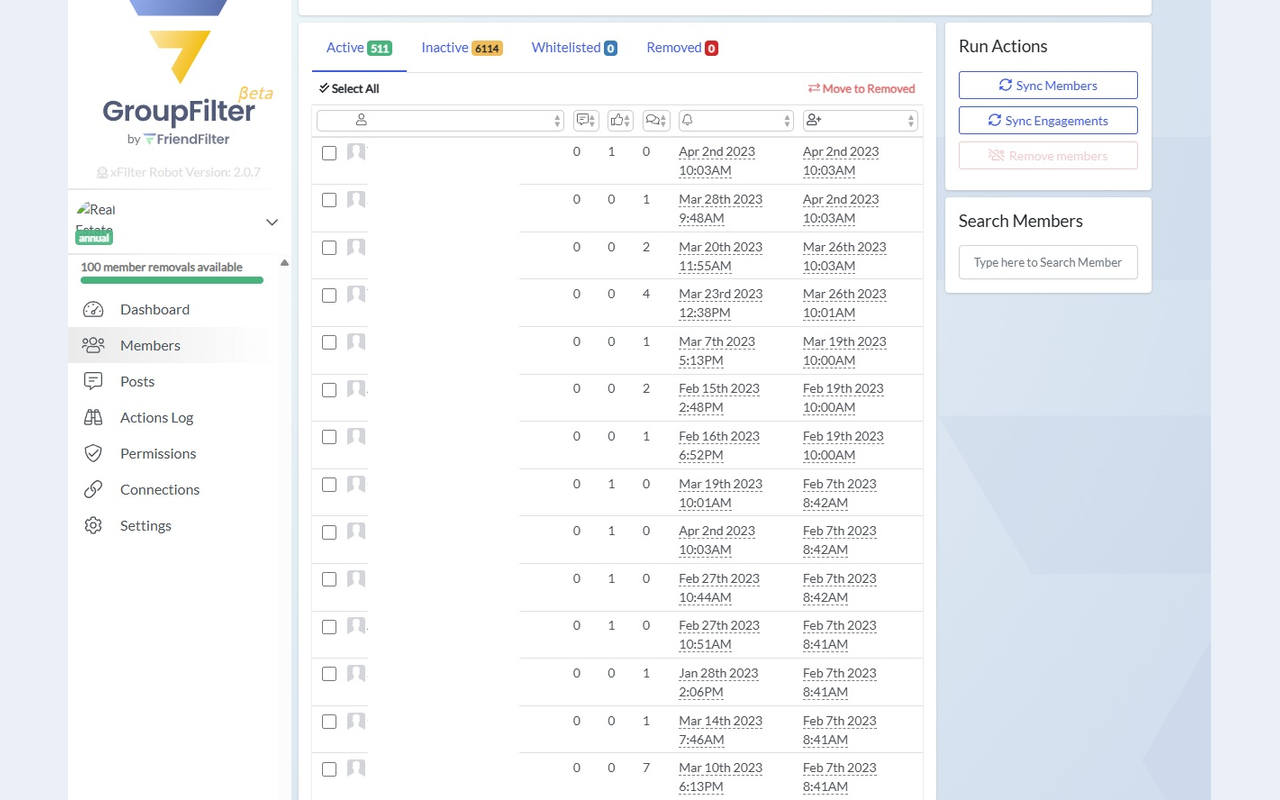
Task: Click the posts count column icon
Action: (582, 120)
